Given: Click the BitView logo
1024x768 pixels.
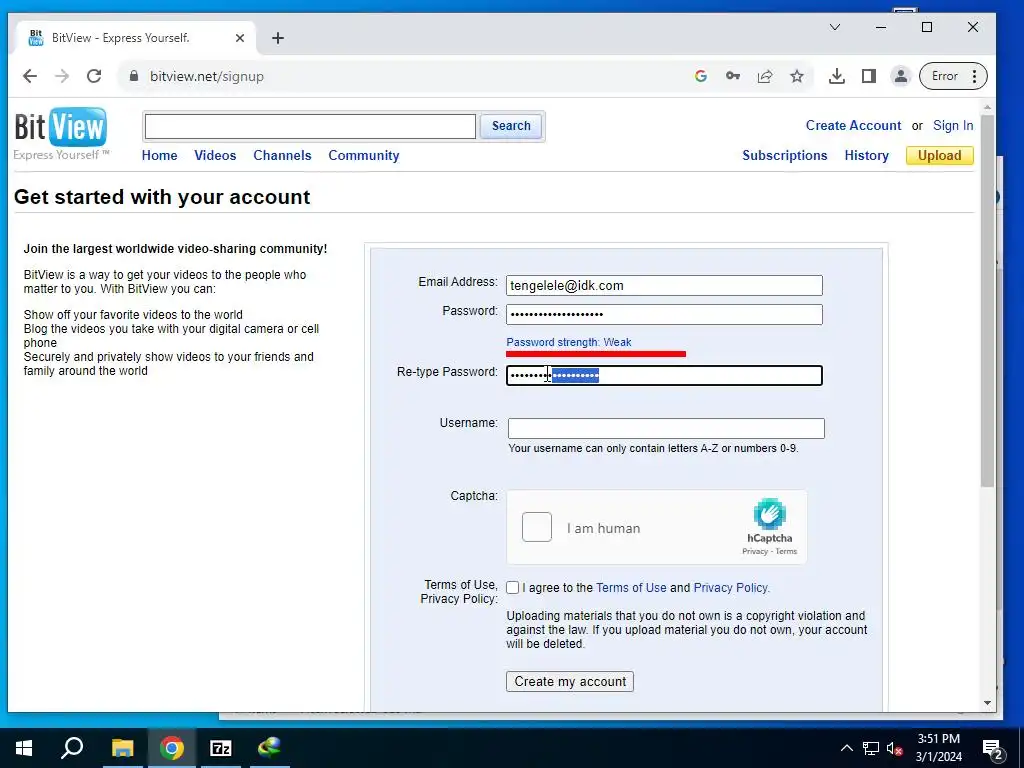Looking at the screenshot, I should (x=61, y=134).
